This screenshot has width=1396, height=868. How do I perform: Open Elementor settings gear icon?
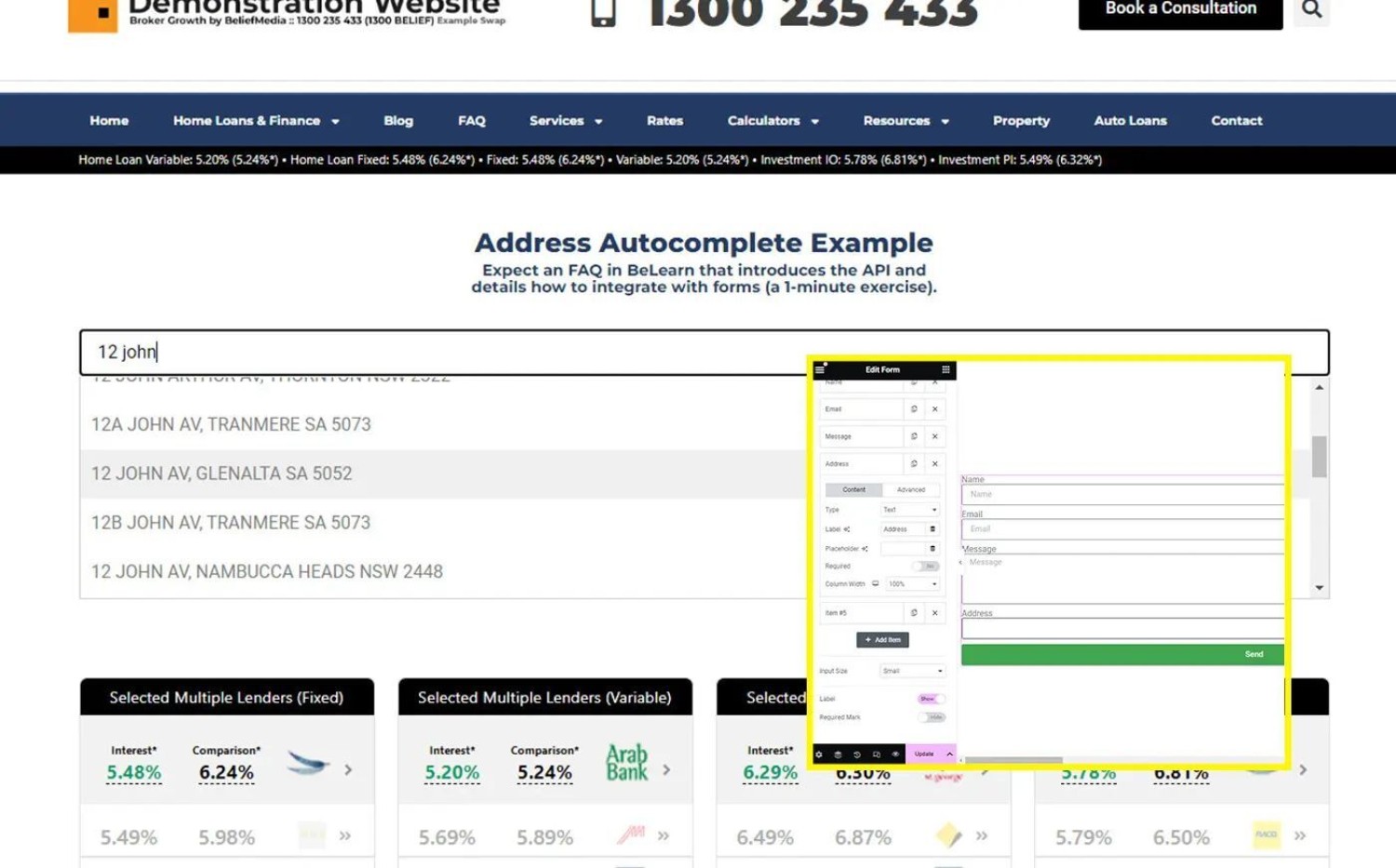click(819, 754)
